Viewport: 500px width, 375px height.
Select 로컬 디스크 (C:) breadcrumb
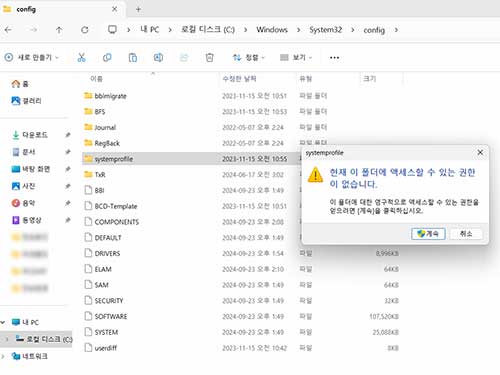click(208, 30)
